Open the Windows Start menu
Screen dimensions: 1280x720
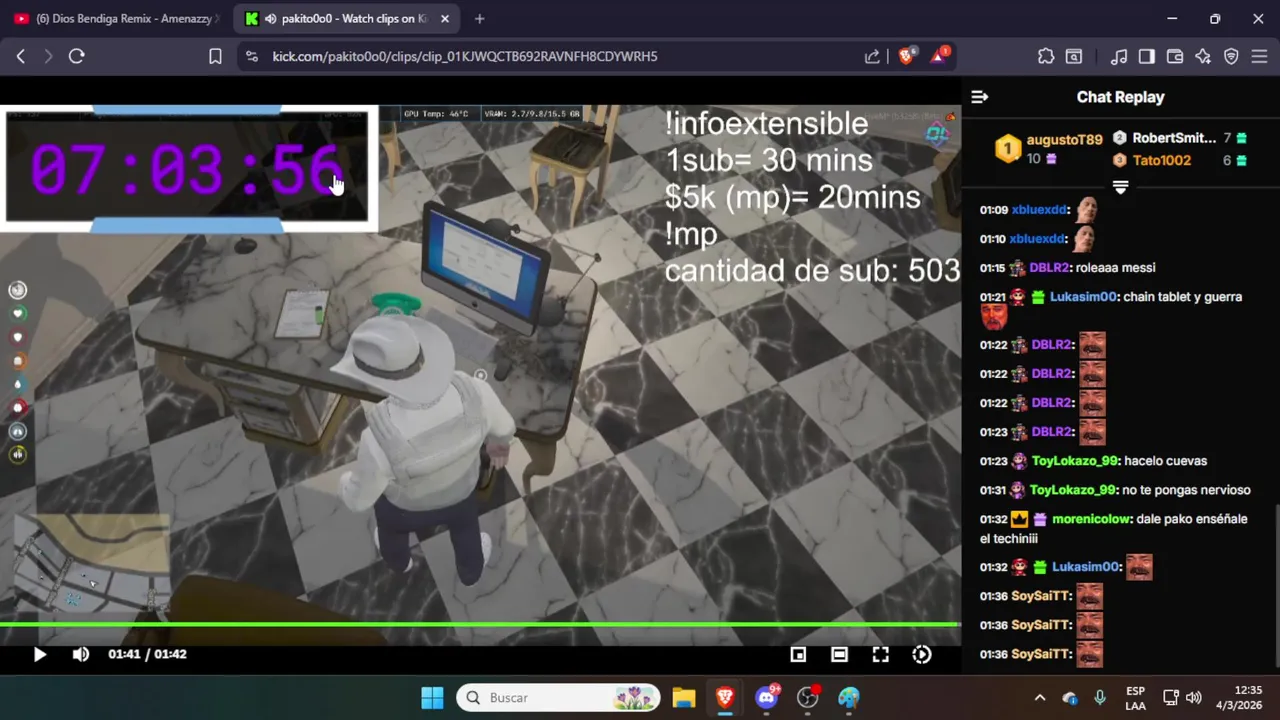click(x=432, y=697)
